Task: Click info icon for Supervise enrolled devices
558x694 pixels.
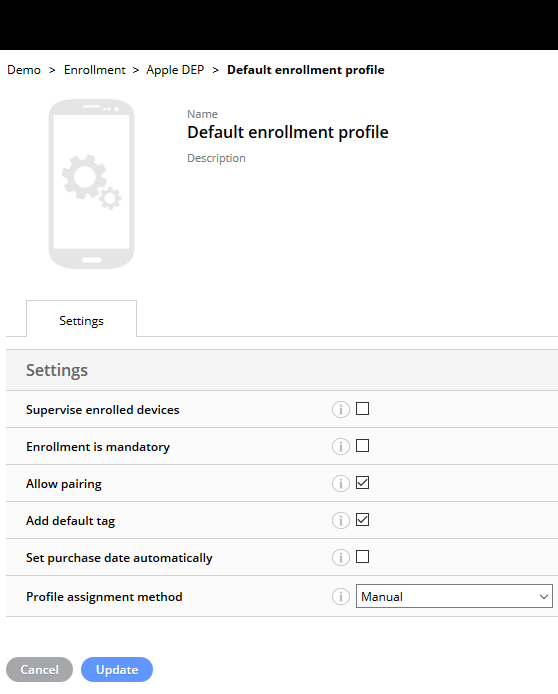Action: 341,409
